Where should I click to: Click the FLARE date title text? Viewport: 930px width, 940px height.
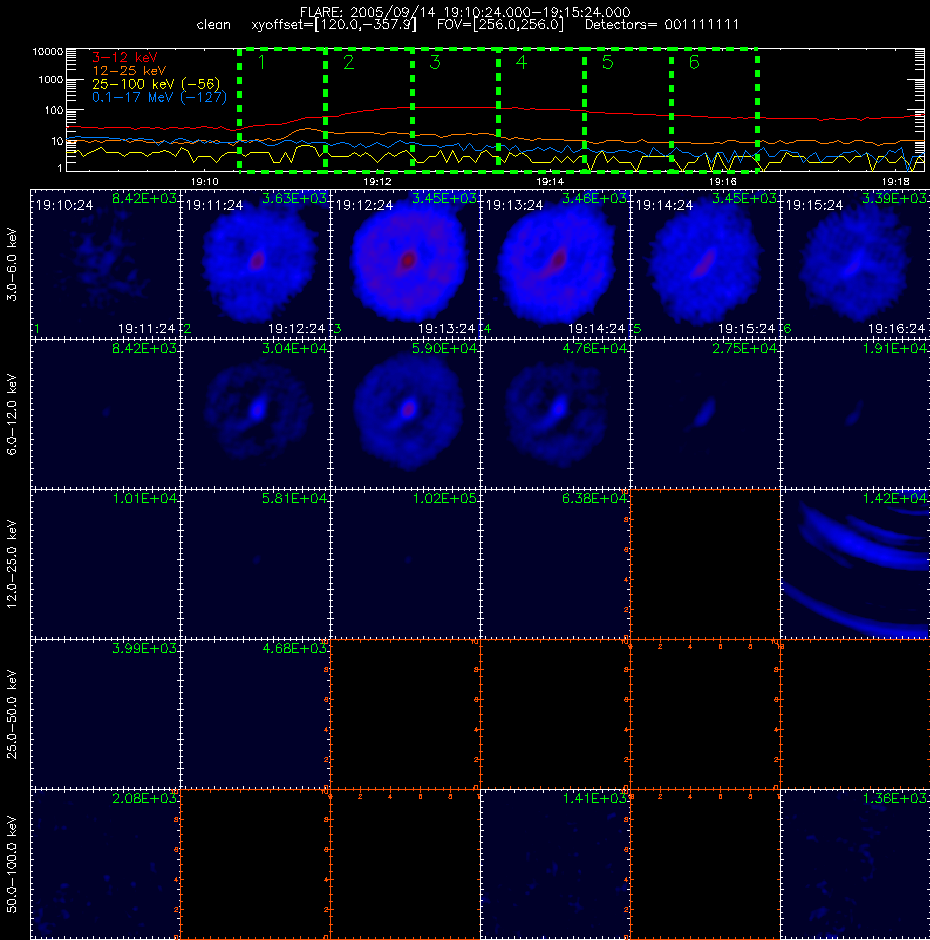pos(465,12)
